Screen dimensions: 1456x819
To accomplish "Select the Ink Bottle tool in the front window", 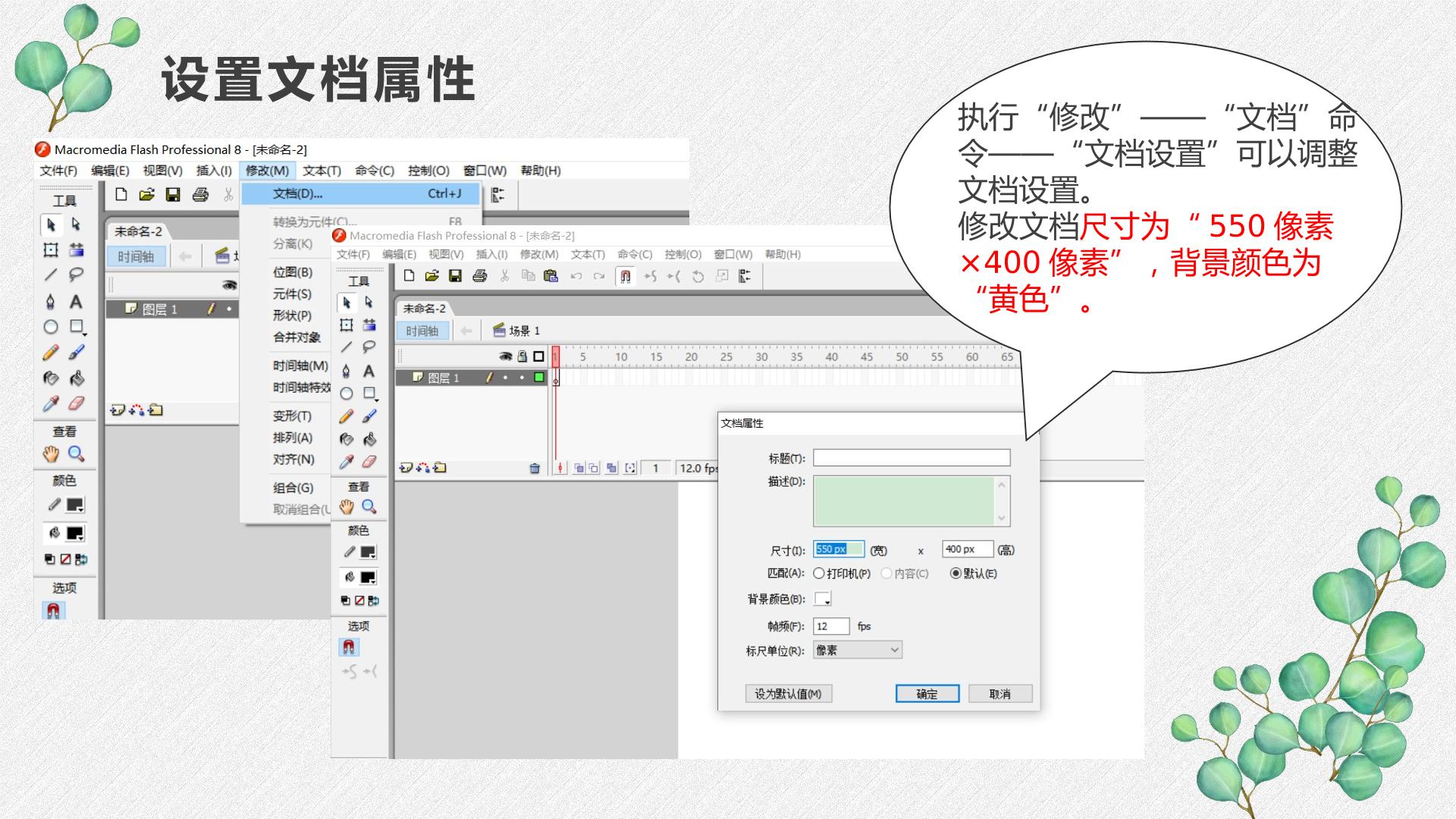I will point(347,439).
